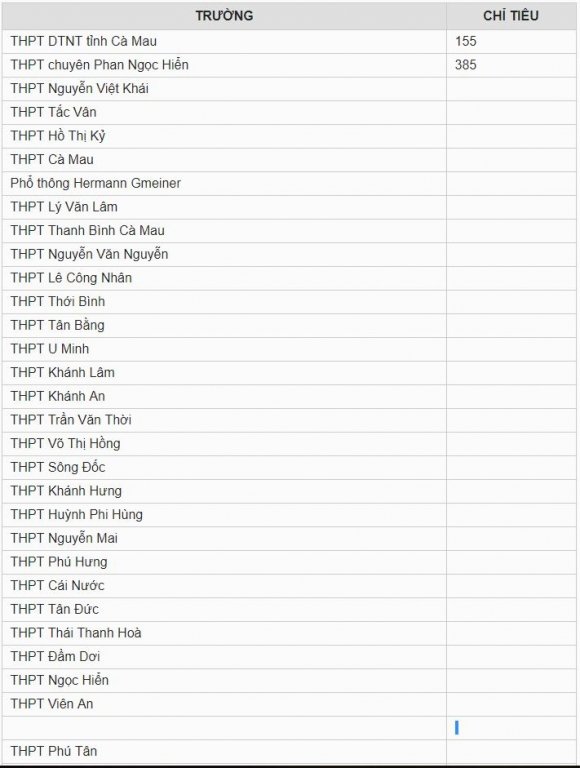Click THPT Sông Đốc school name
This screenshot has height=768, width=580.
pos(58,467)
